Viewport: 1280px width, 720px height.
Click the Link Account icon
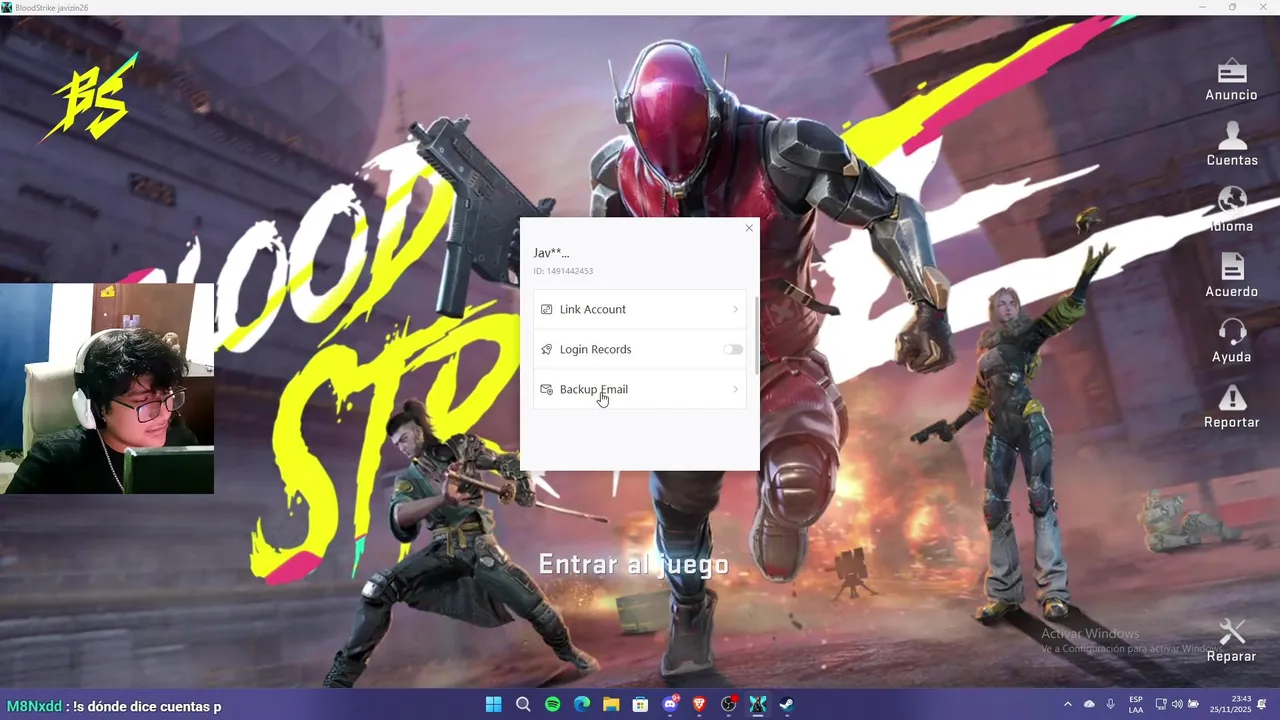546,309
